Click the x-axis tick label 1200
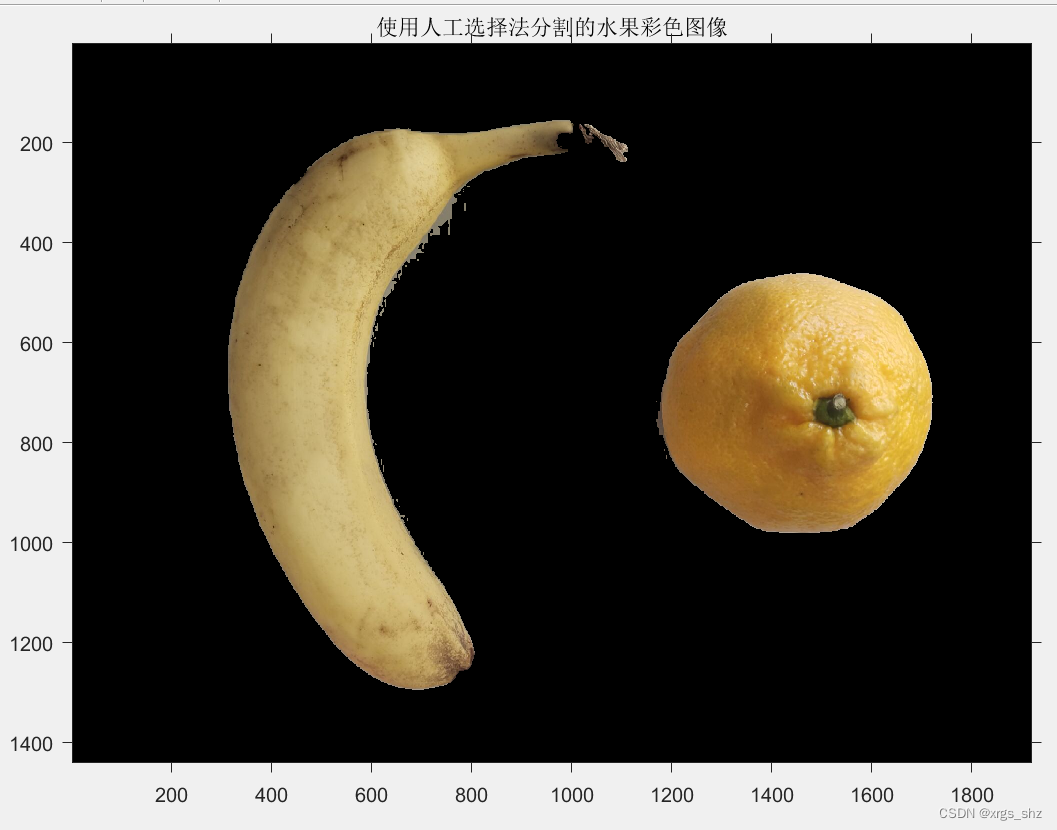Screen dimensions: 1057x830 point(672,795)
